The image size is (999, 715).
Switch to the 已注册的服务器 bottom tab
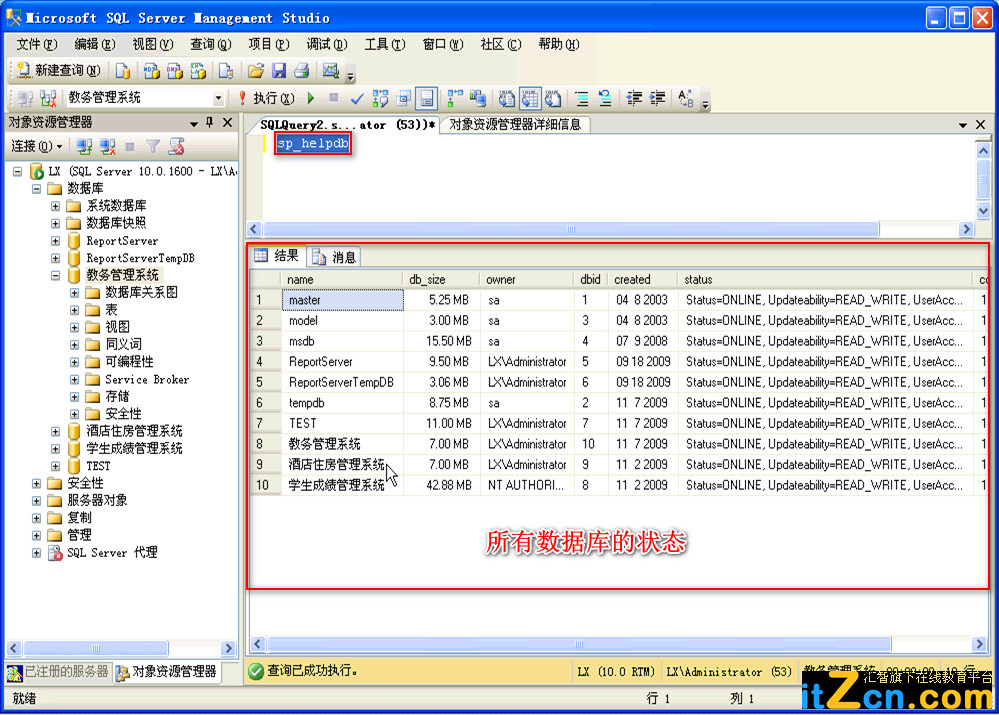click(x=59, y=672)
